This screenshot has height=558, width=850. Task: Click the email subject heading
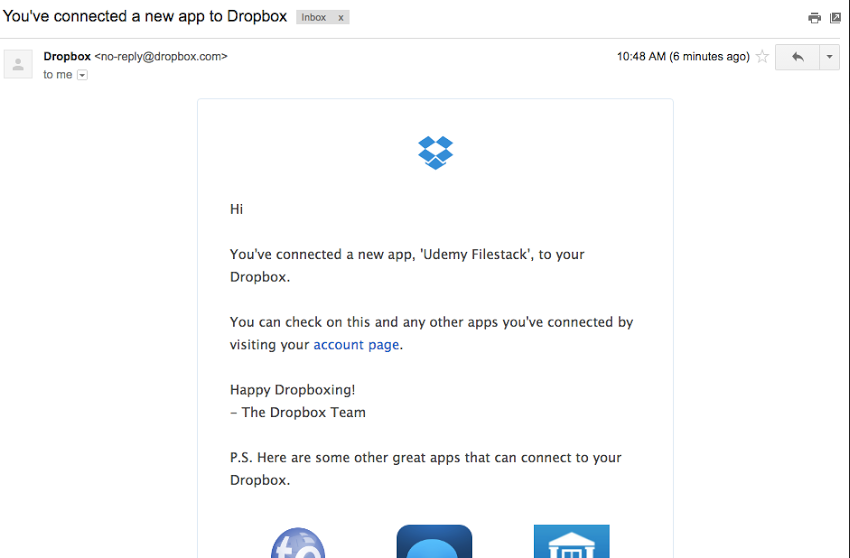[145, 16]
